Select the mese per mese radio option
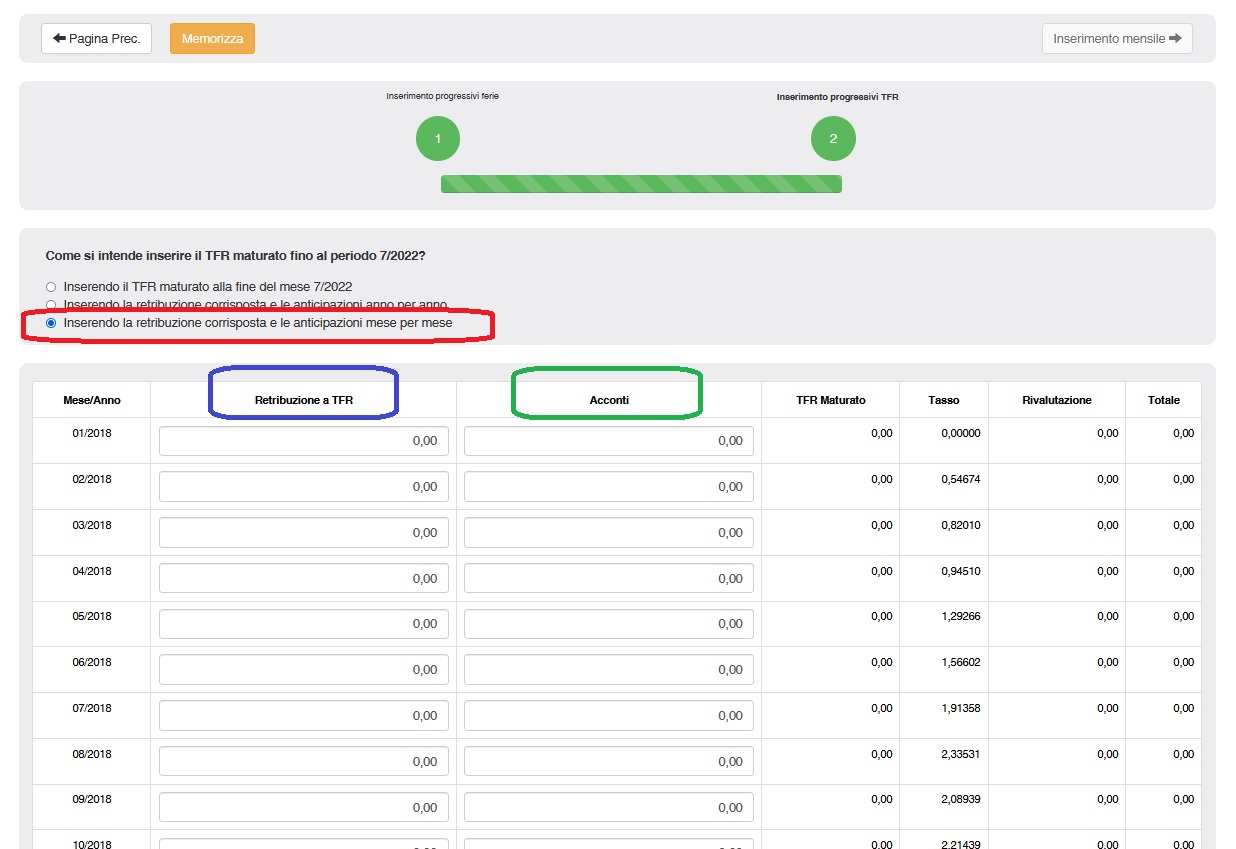 tap(51, 324)
